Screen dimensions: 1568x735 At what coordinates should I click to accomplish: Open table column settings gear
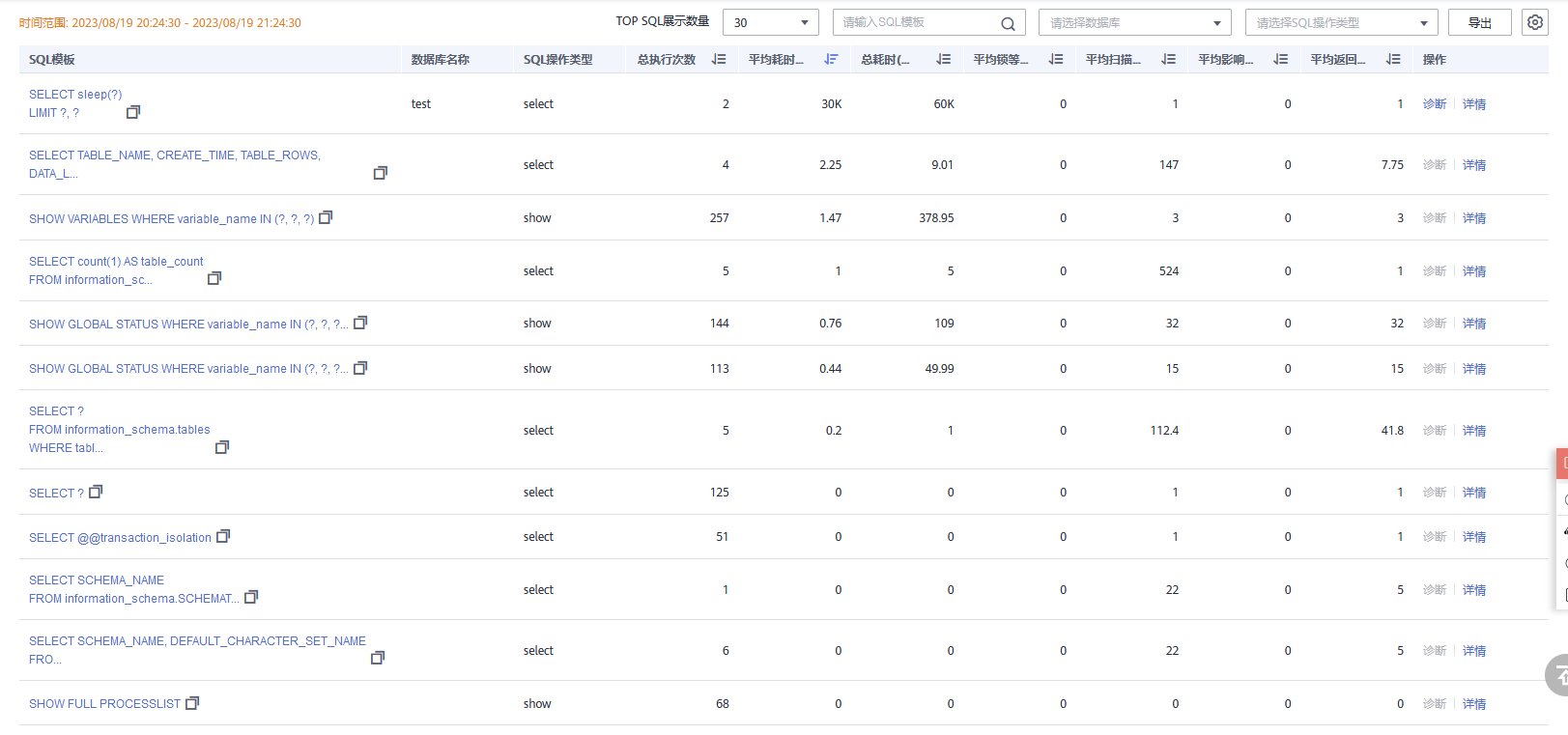1535,22
